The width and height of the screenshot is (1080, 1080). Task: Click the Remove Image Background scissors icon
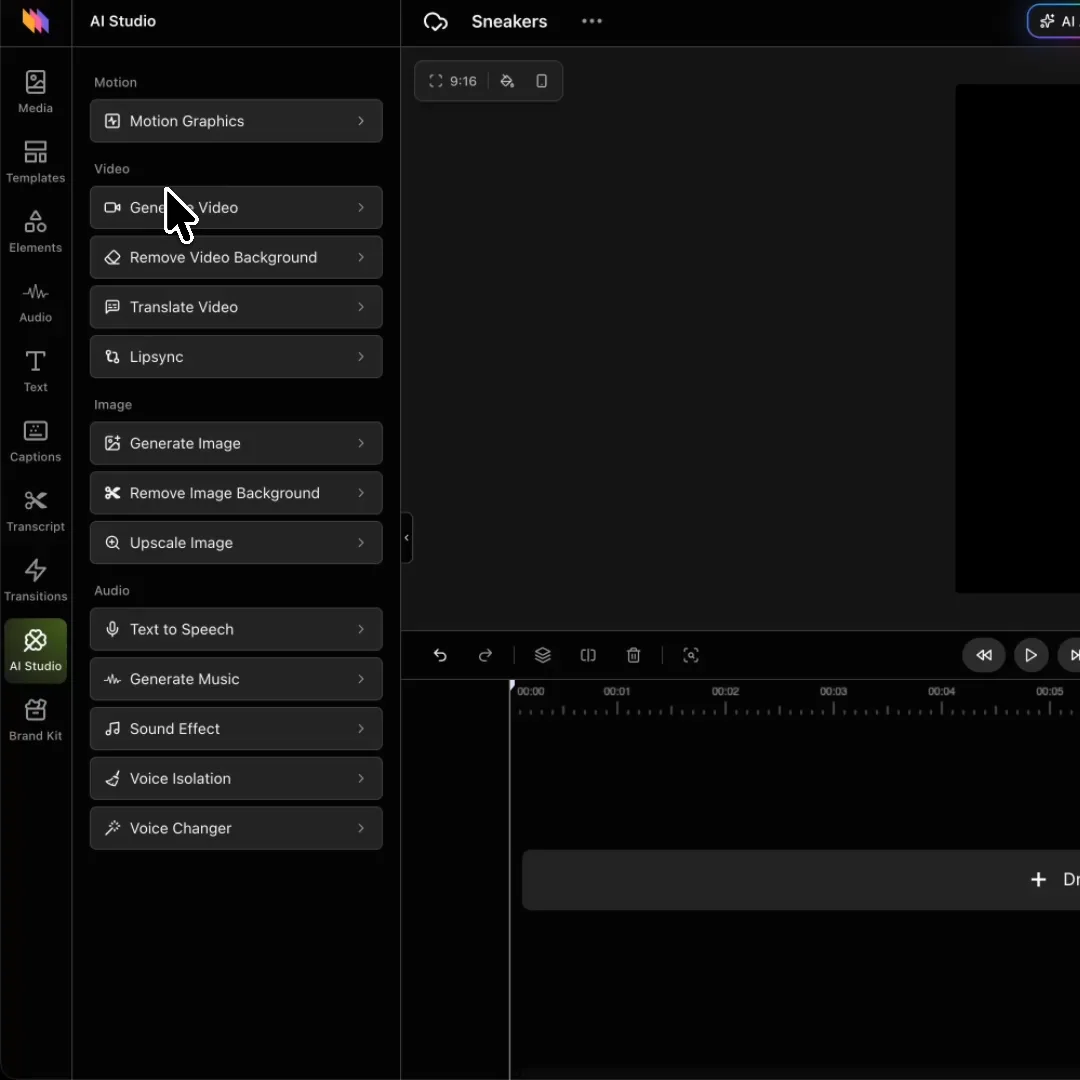112,493
